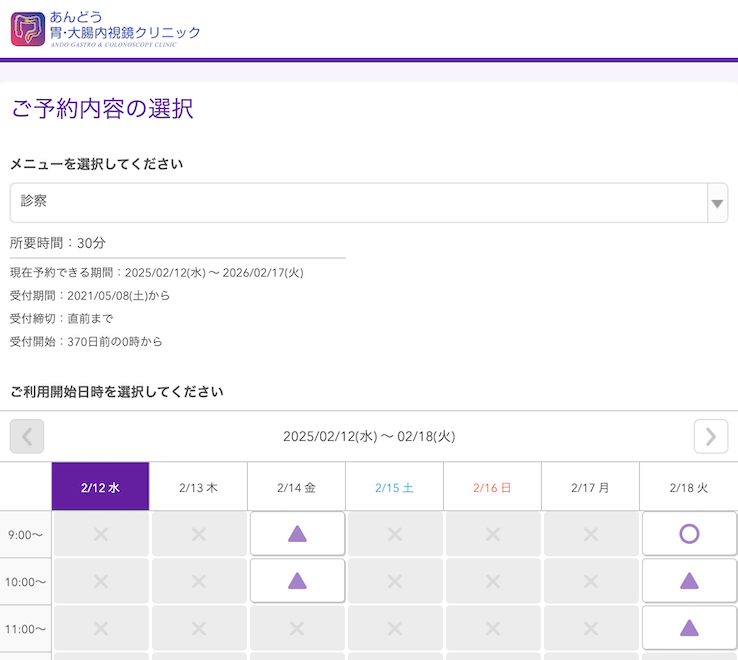Select the triangle slot on 2/14 at 10:00
This screenshot has height=660, width=738.
point(297,581)
